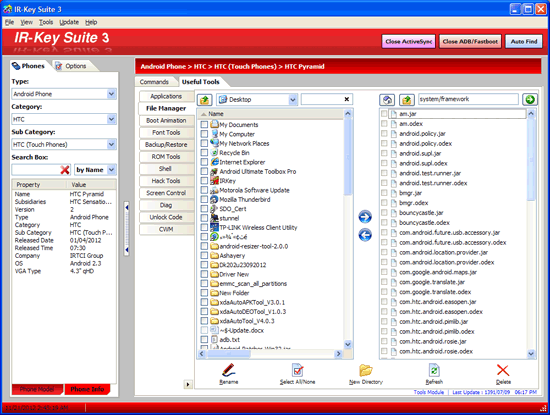550x415 pixels.
Task: Click the My Network Places icon
Action: pos(215,143)
